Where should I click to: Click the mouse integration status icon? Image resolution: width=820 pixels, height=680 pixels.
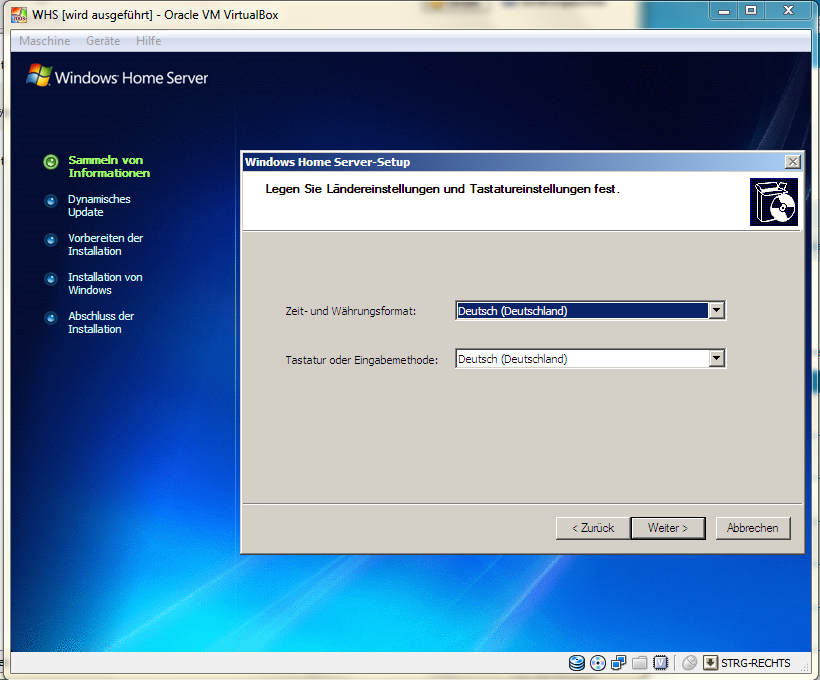(689, 663)
